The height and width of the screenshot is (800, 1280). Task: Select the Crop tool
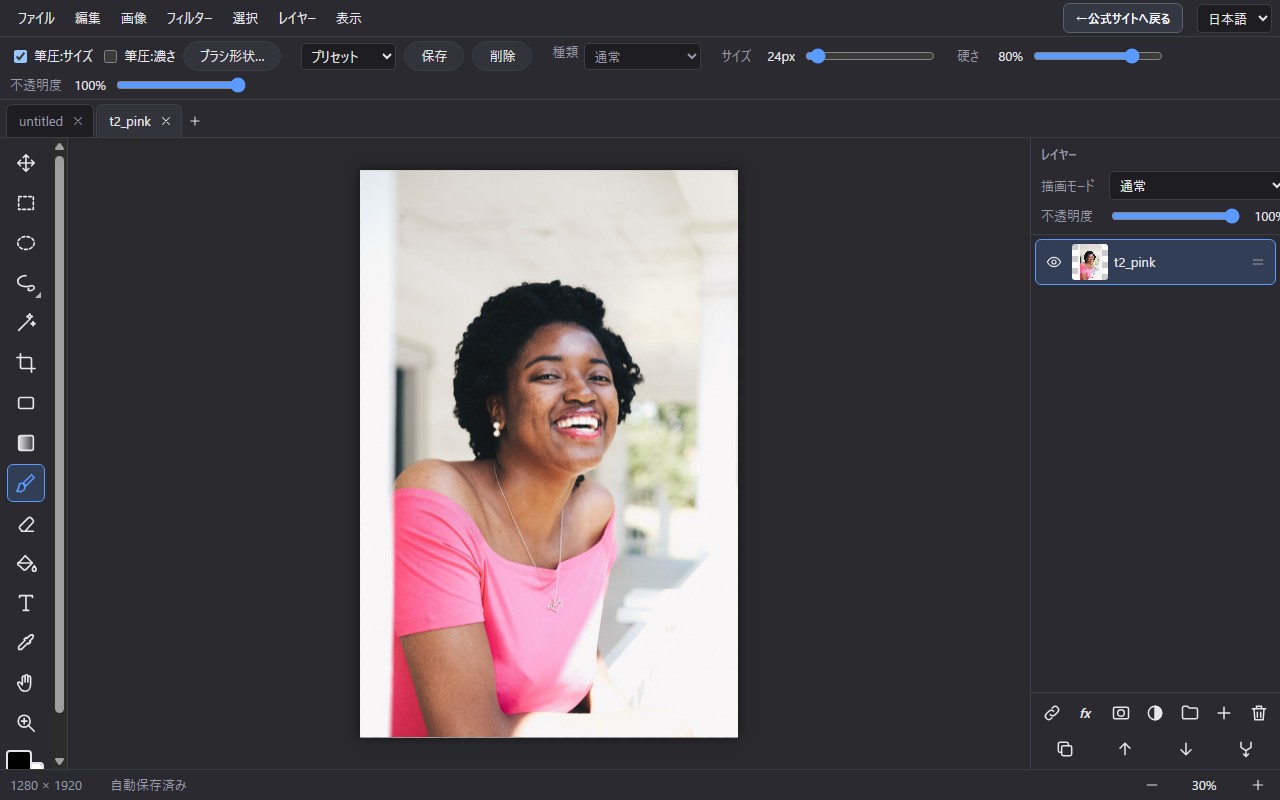point(26,363)
